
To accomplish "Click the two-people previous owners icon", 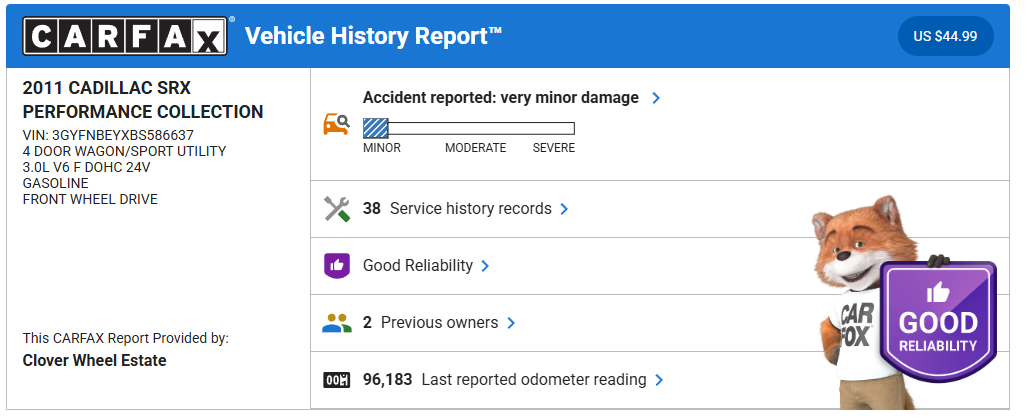I will click(x=337, y=323).
